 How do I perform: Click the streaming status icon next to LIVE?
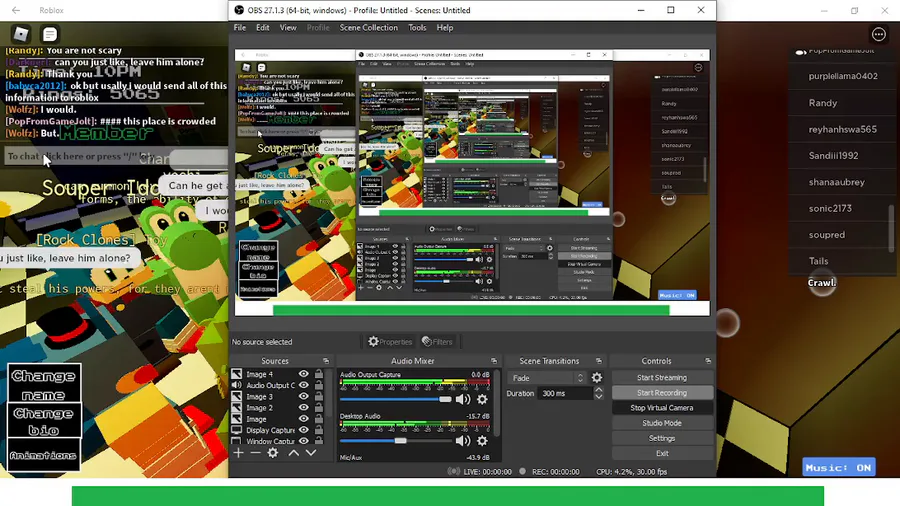[453, 472]
